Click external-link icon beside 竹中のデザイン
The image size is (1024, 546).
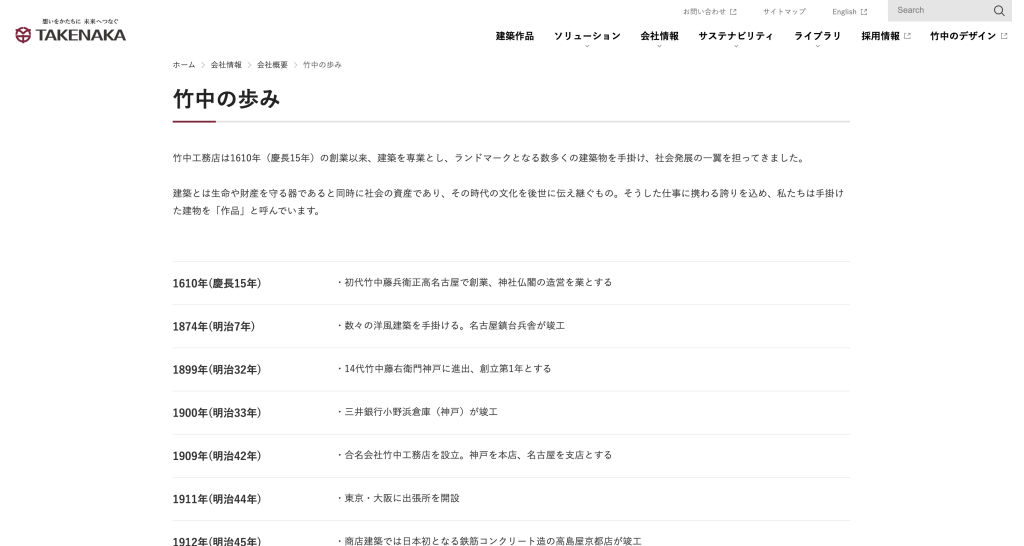click(x=1004, y=36)
